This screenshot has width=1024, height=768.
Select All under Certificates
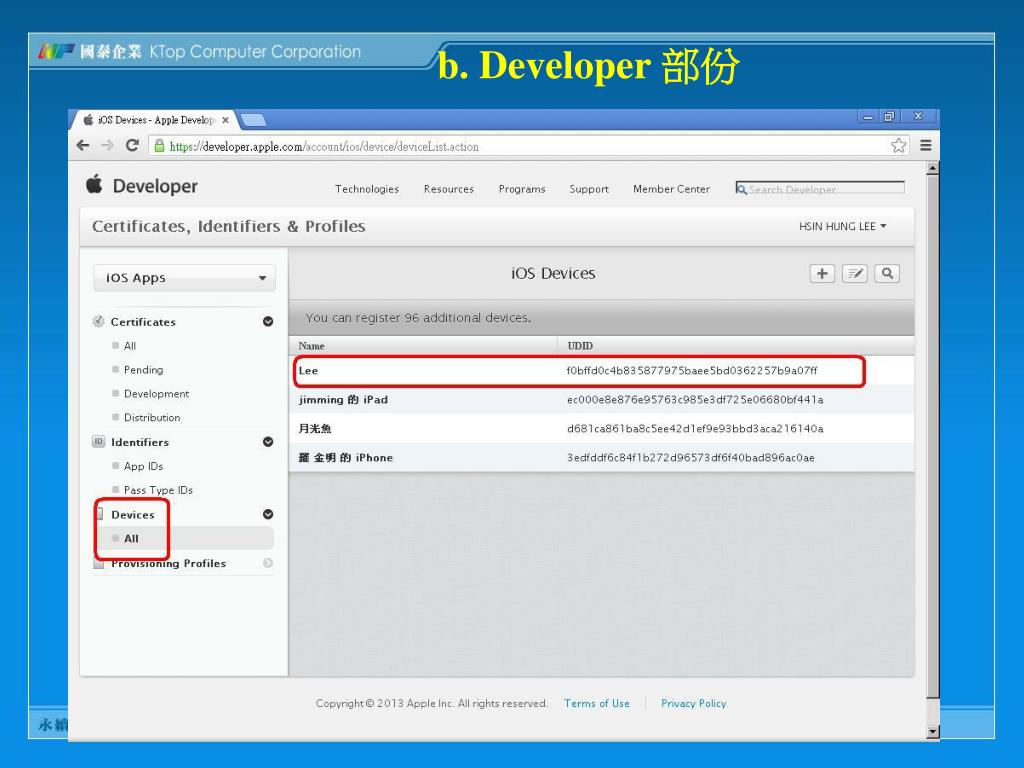(130, 345)
